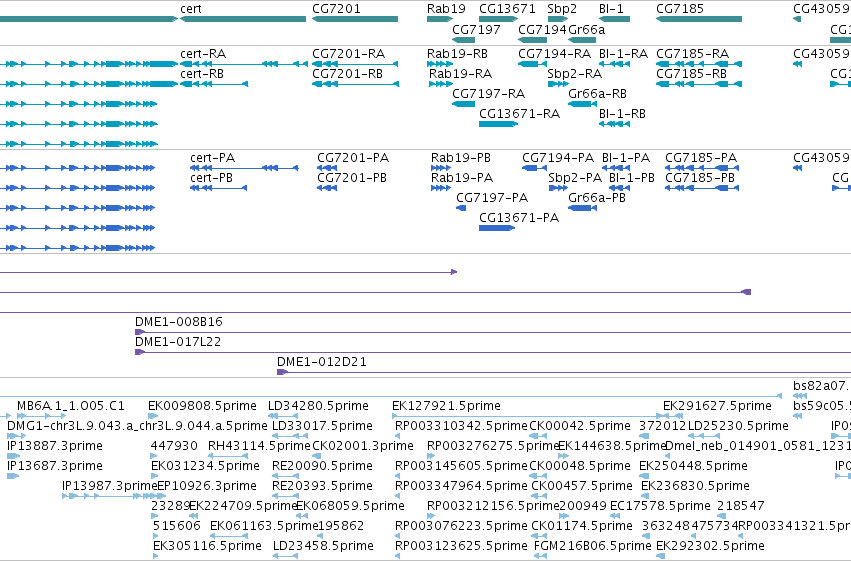Select the EK291627.5prime EST label
This screenshot has width=851, height=561.
click(717, 406)
